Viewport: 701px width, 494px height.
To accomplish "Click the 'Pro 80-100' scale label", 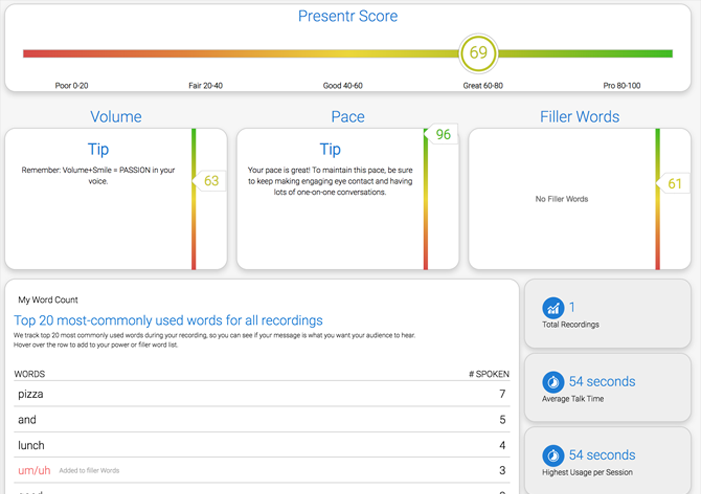I will (x=621, y=85).
